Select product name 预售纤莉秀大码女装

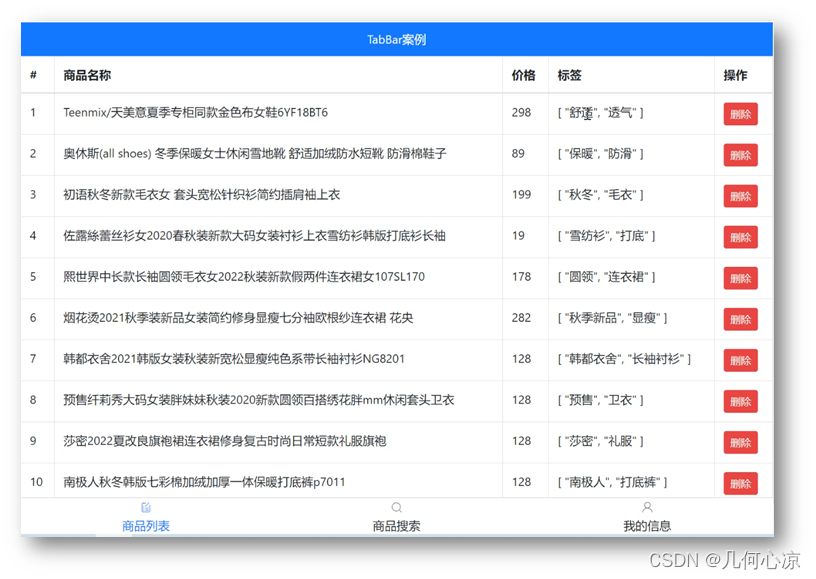click(x=259, y=400)
